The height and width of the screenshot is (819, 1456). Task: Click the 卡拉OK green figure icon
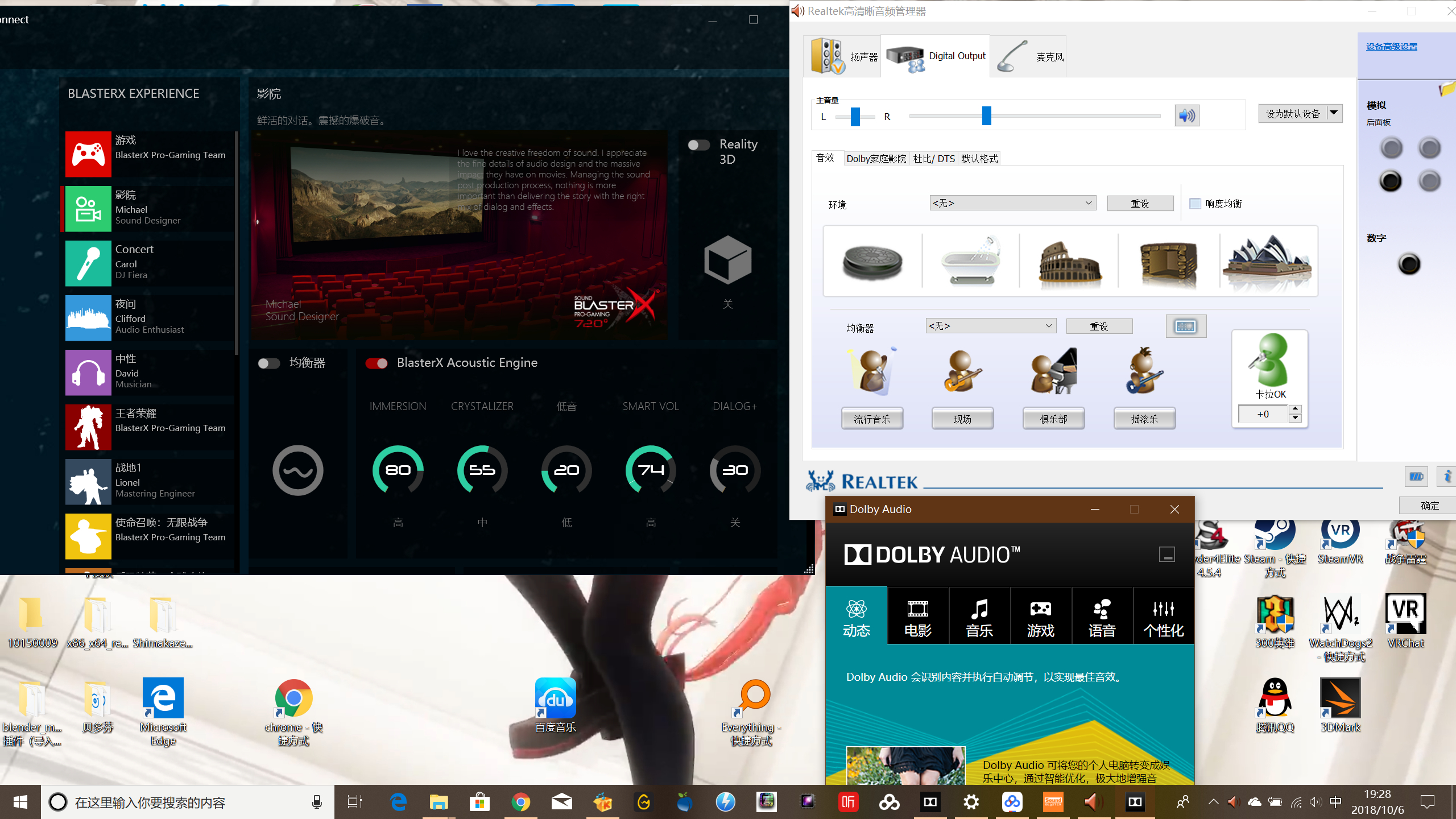1271,361
